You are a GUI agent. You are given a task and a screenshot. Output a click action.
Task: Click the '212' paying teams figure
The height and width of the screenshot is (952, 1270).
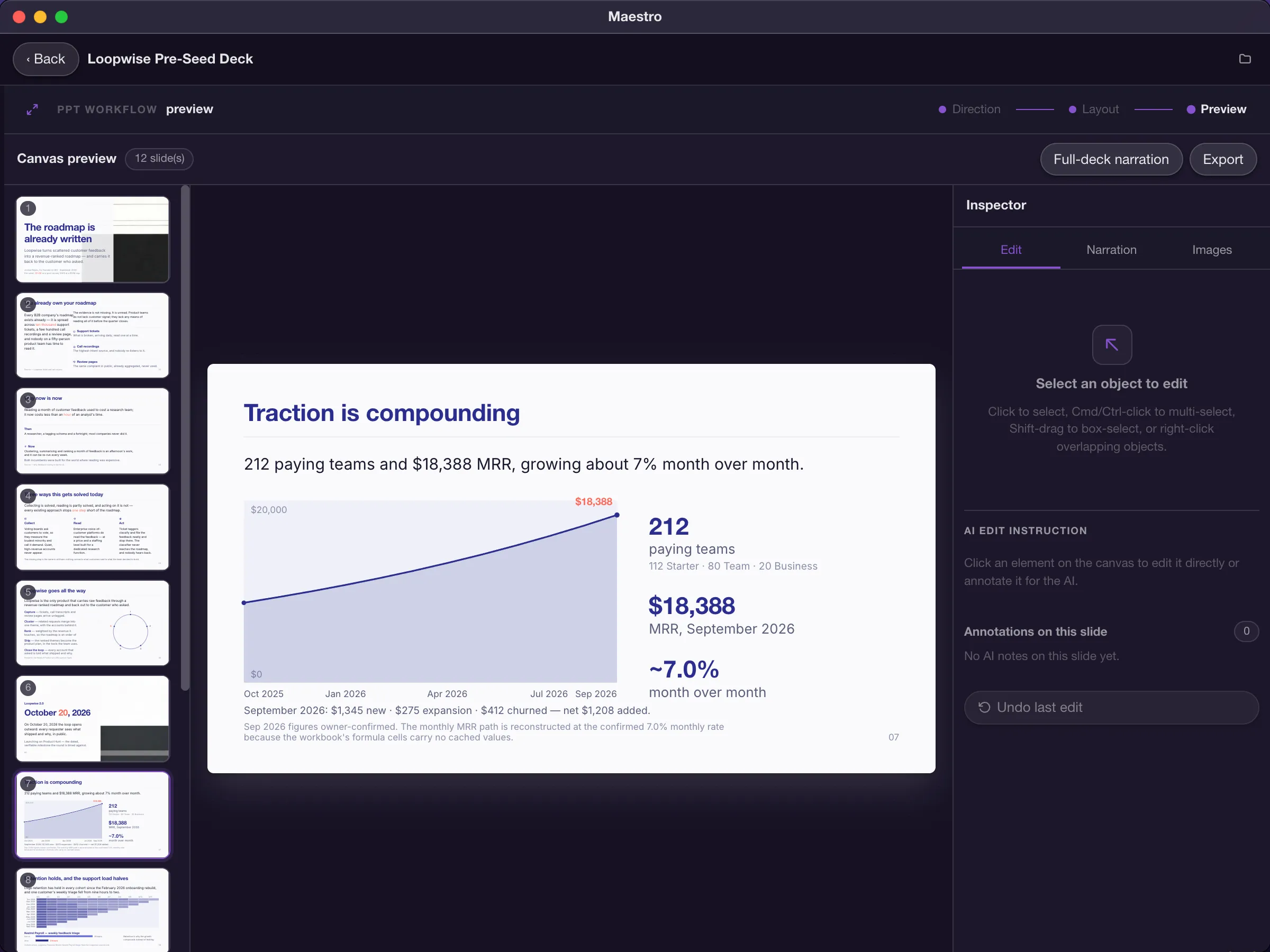(668, 526)
